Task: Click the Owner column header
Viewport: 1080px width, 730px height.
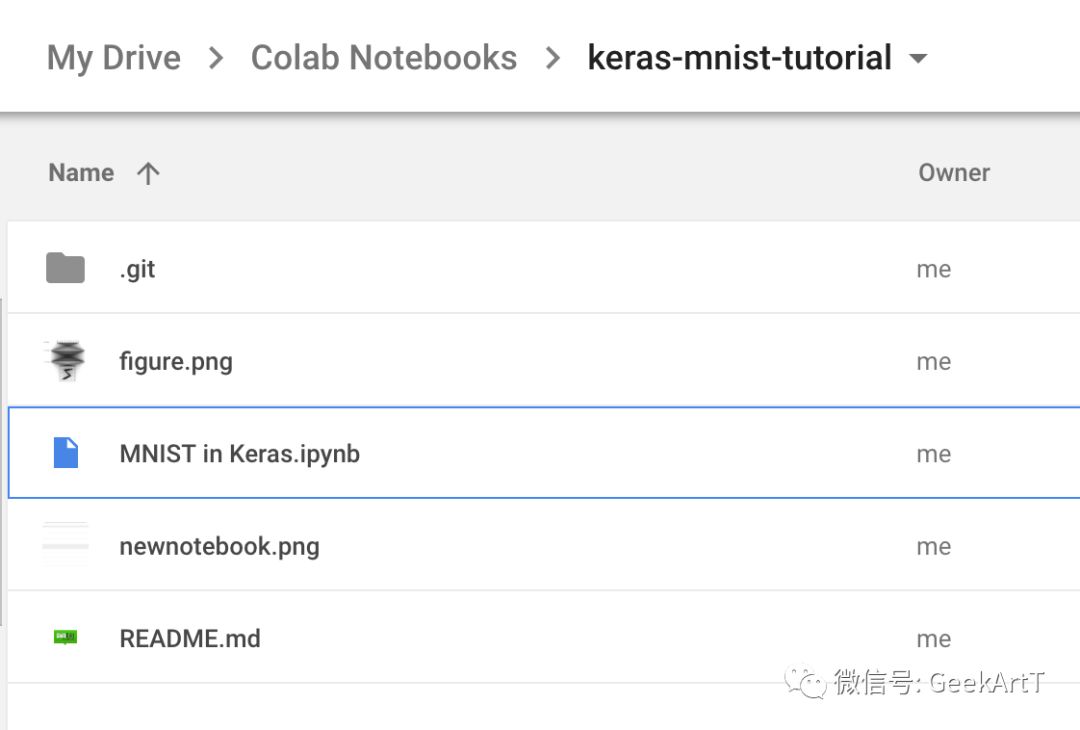Action: 954,173
